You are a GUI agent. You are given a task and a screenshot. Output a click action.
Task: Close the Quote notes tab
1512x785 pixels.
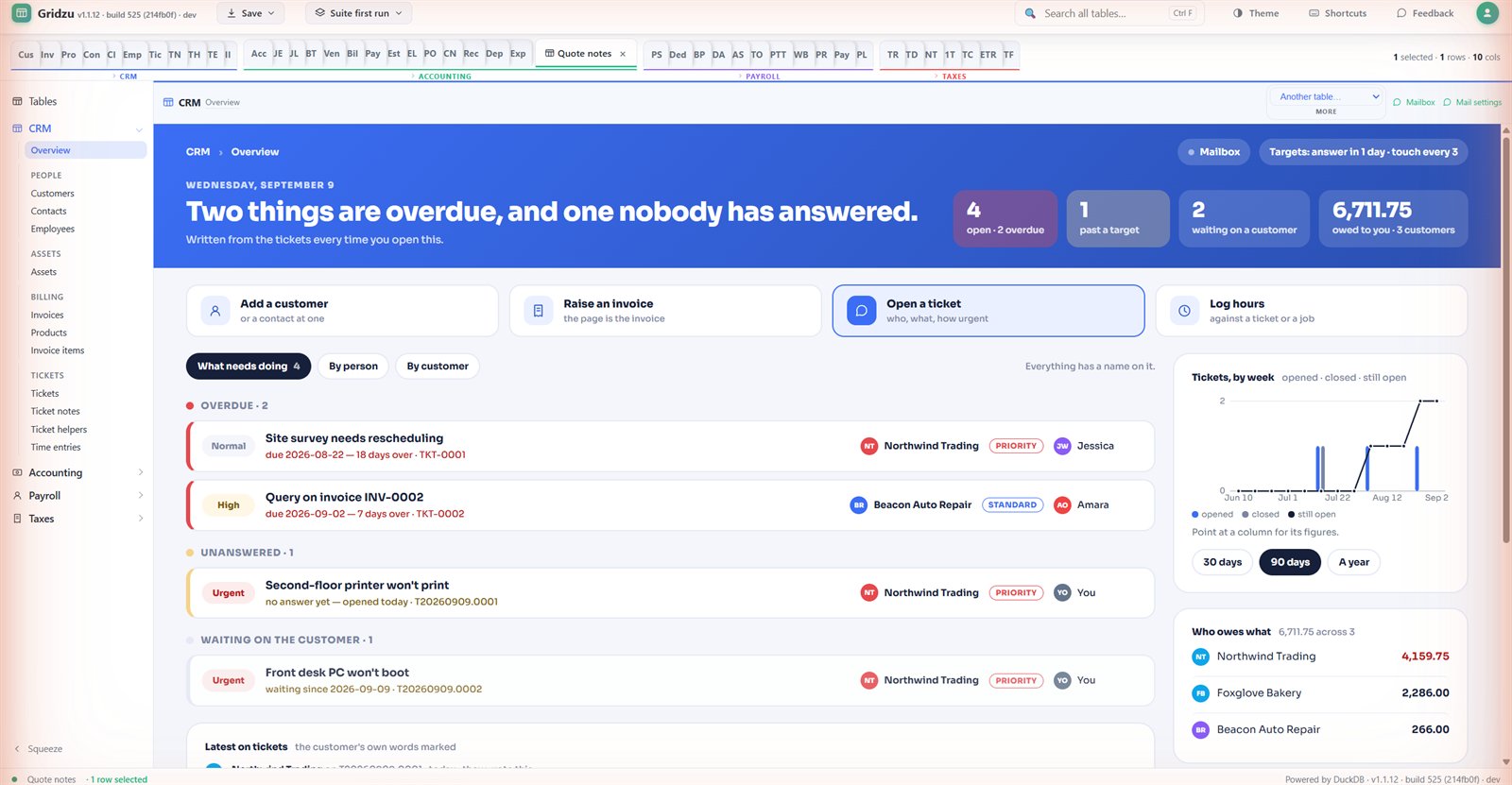[x=623, y=54]
